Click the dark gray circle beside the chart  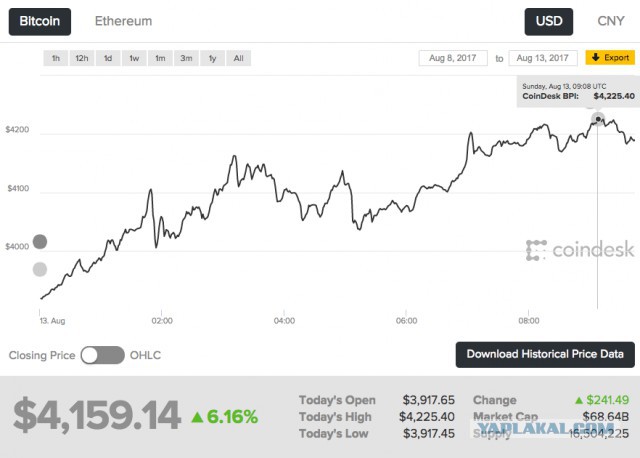coord(40,242)
